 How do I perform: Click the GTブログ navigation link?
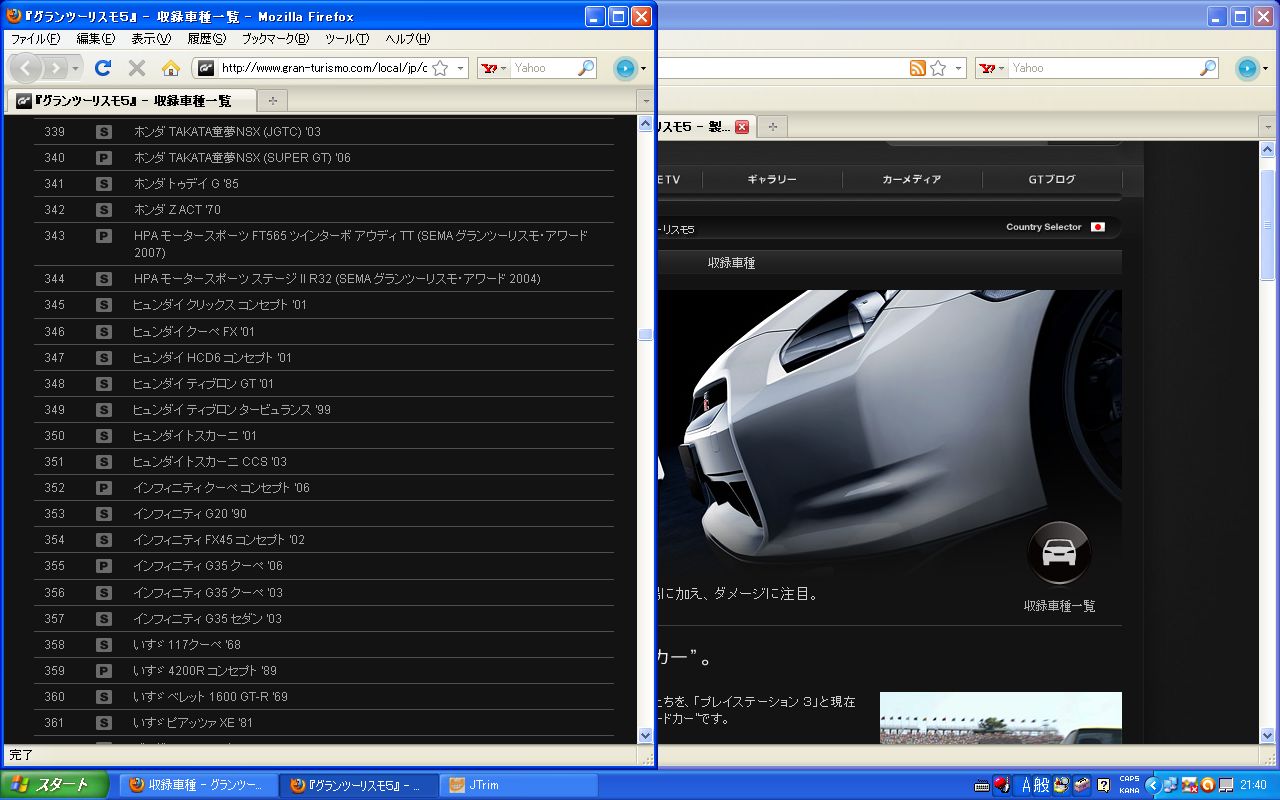click(1052, 179)
